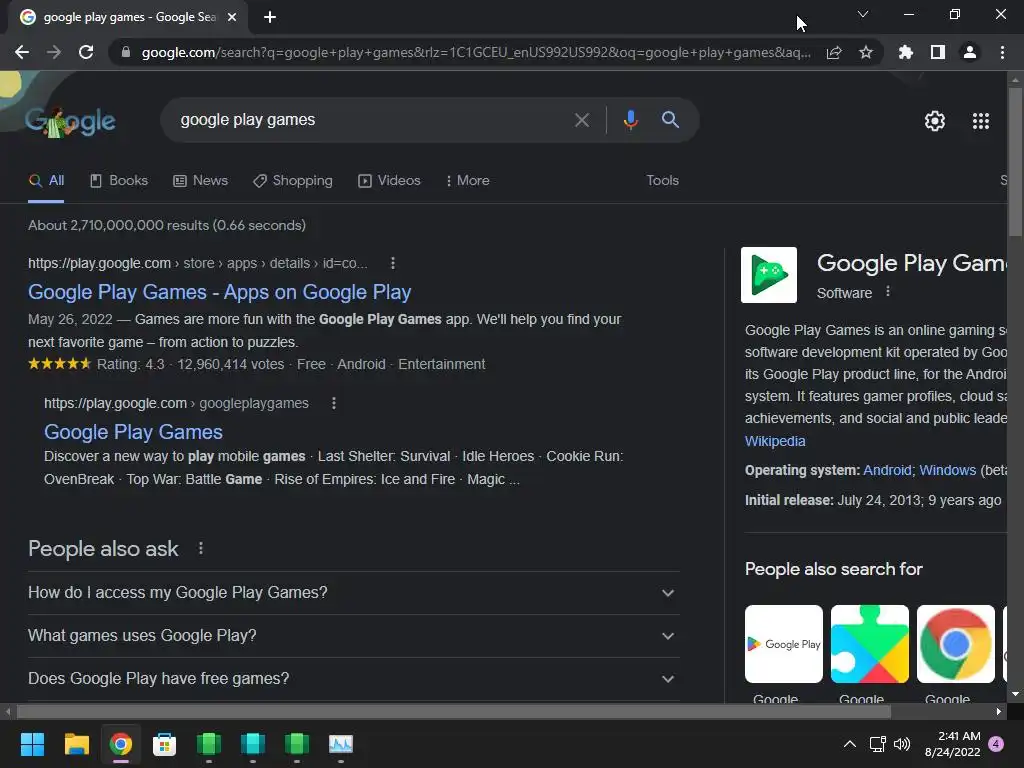
Task: Click the browser forward arrow
Action: pyautogui.click(x=54, y=52)
